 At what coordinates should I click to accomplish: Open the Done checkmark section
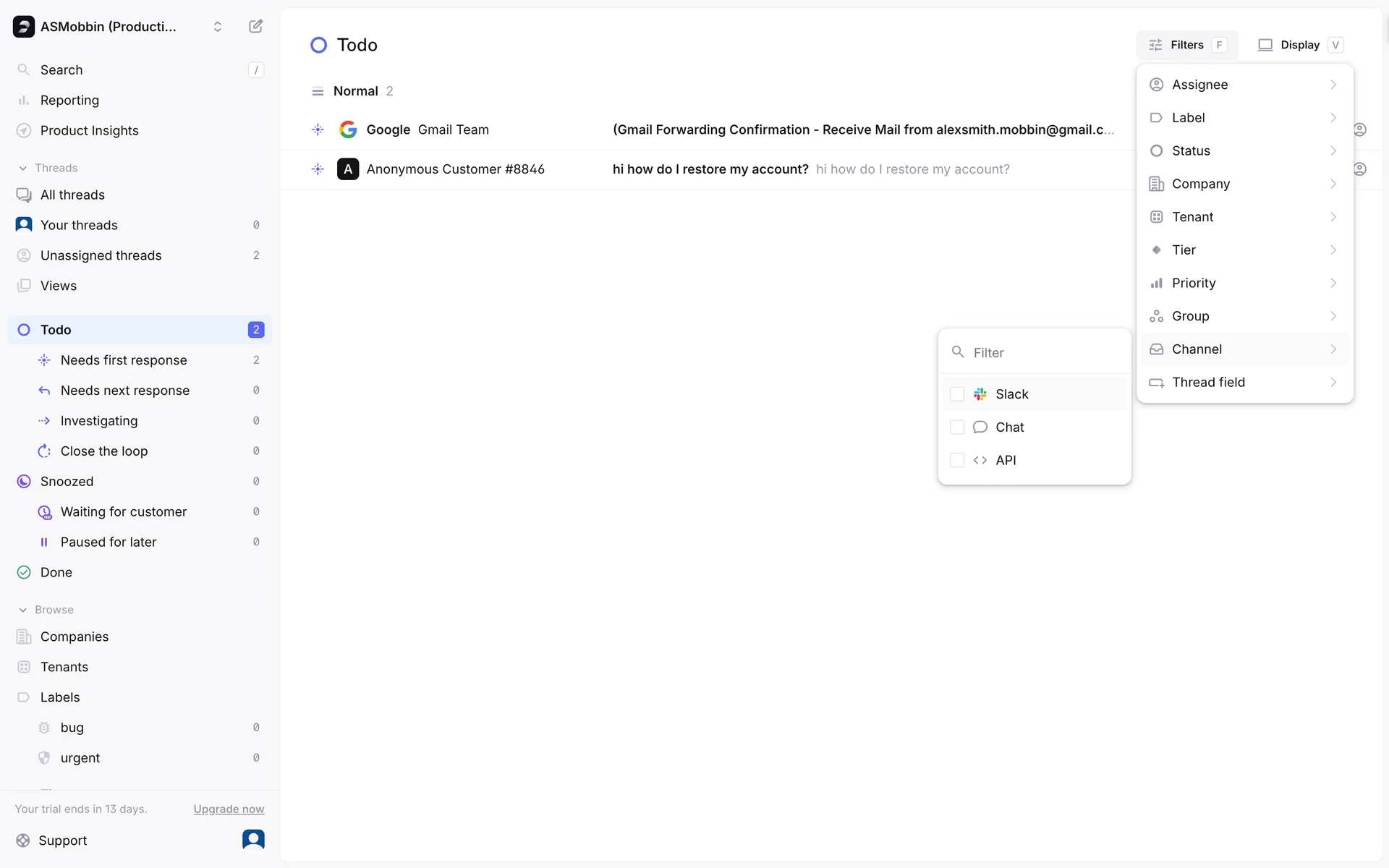pos(24,572)
